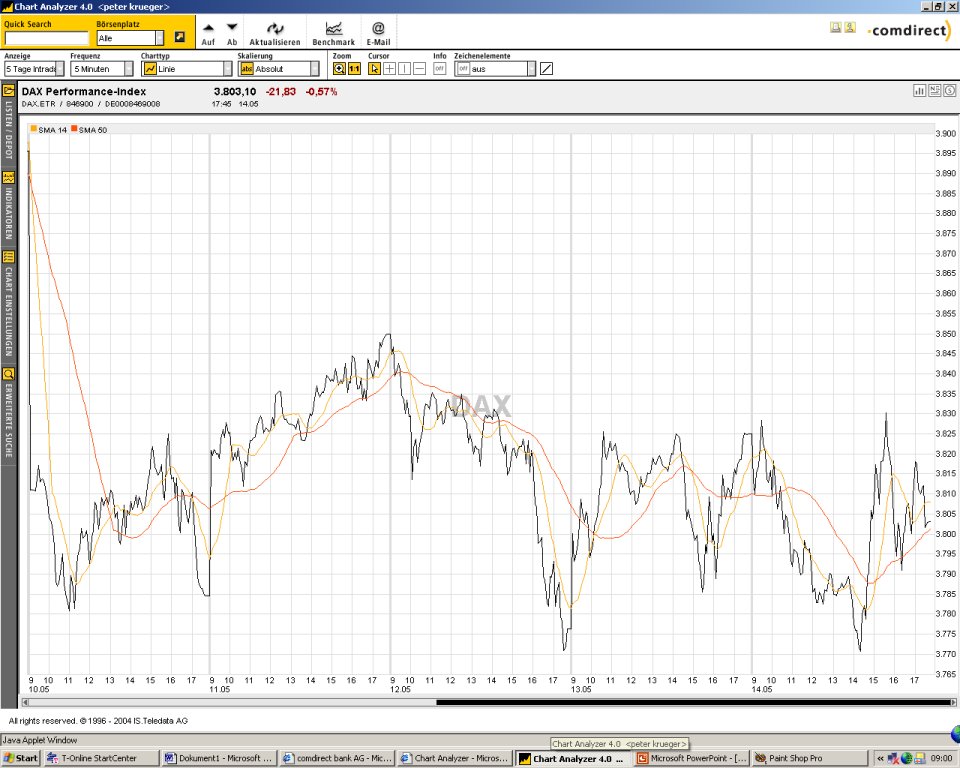Toggle the 1:1 zoom reset button
This screenshot has height=768, width=960.
coord(354,69)
